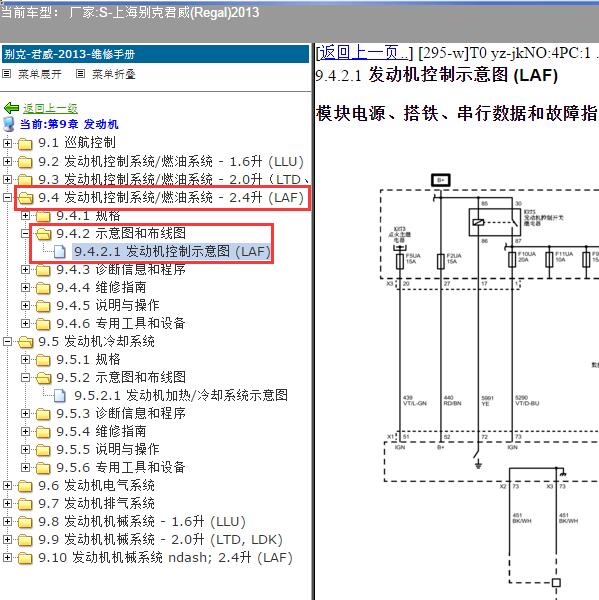Click folder icon of 9.8 机械系统 1.6升
Screen dimensions: 599x600
pyautogui.click(x=25, y=522)
